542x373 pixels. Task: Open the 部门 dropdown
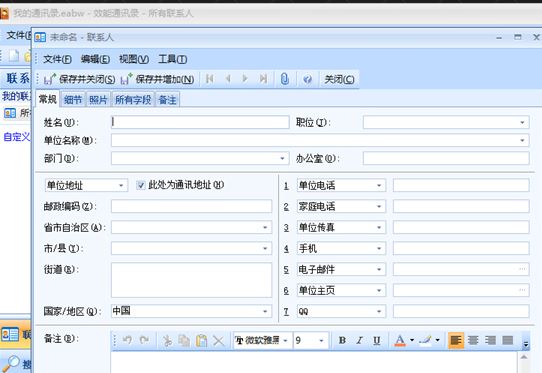click(x=282, y=158)
